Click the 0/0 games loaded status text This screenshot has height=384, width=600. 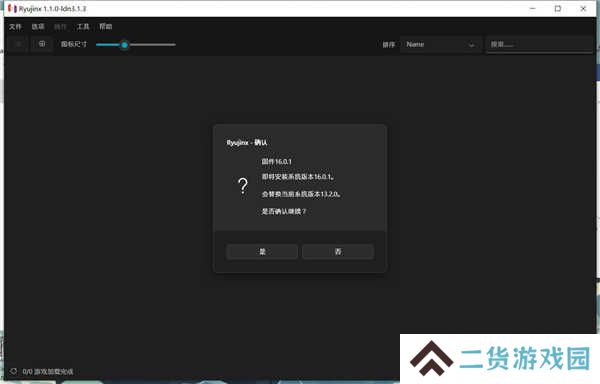[48, 371]
